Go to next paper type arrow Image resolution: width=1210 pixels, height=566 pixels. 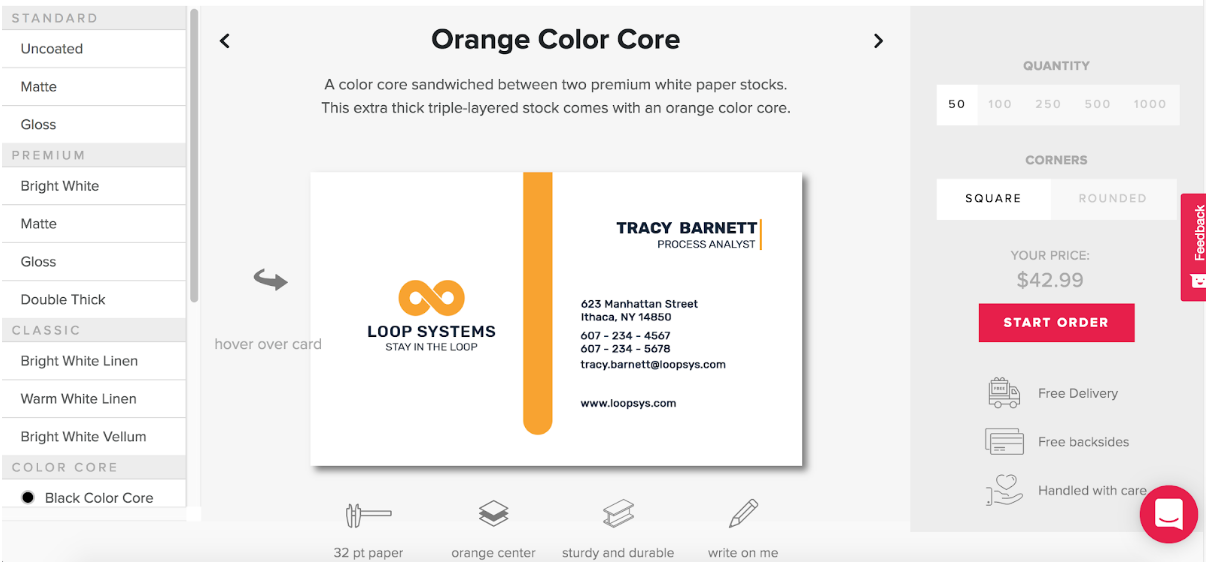pos(878,41)
